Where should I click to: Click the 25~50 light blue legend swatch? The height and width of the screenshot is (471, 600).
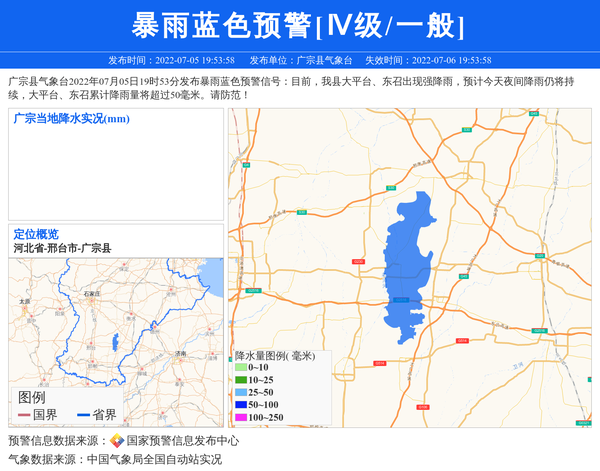click(240, 392)
